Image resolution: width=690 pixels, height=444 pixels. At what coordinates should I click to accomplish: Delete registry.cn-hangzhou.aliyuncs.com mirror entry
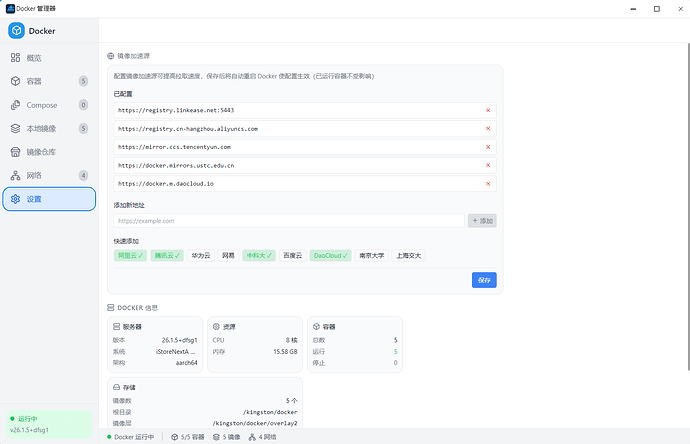pyautogui.click(x=488, y=128)
